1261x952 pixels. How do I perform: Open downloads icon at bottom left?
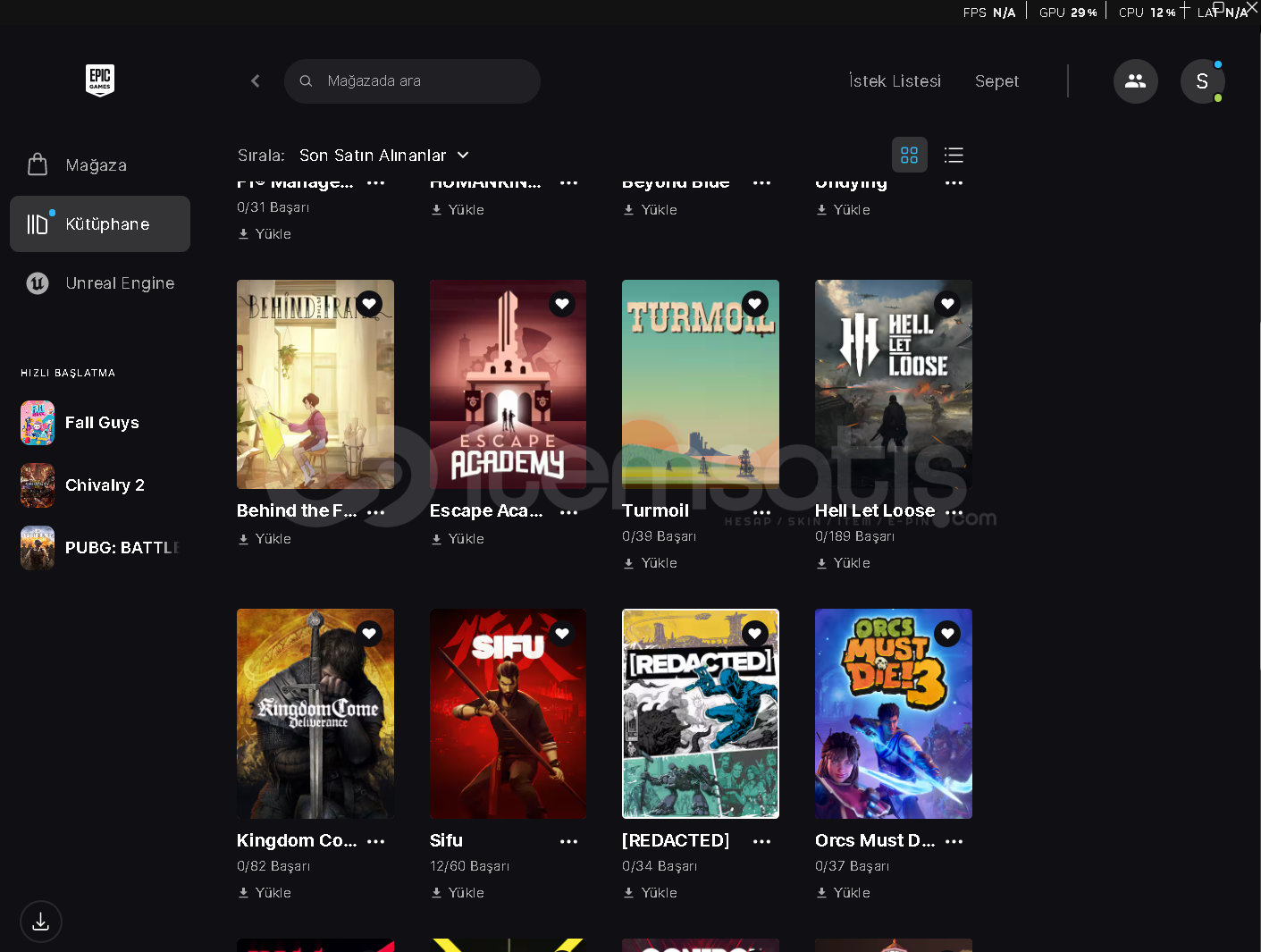[41, 922]
